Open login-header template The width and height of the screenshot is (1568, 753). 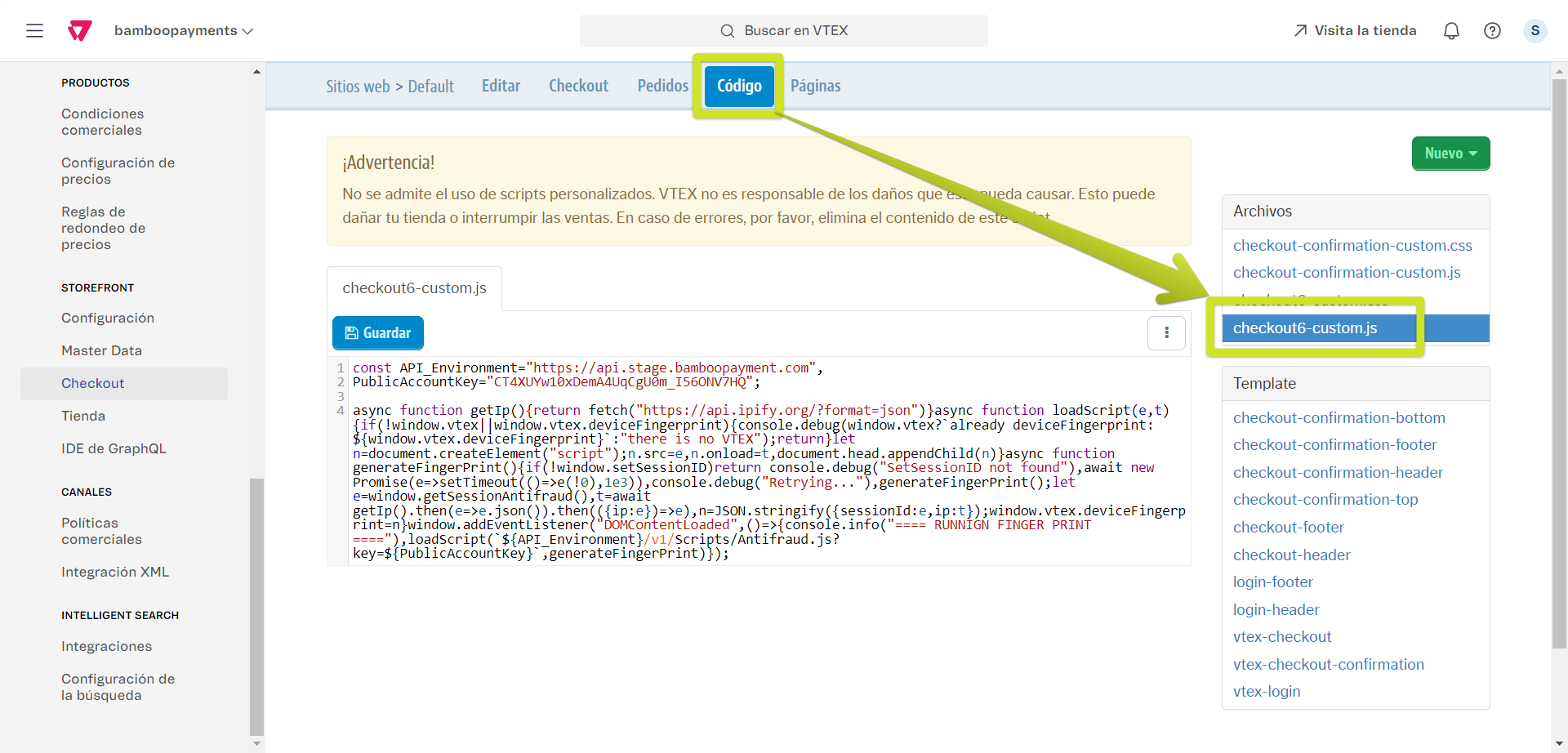1276,609
